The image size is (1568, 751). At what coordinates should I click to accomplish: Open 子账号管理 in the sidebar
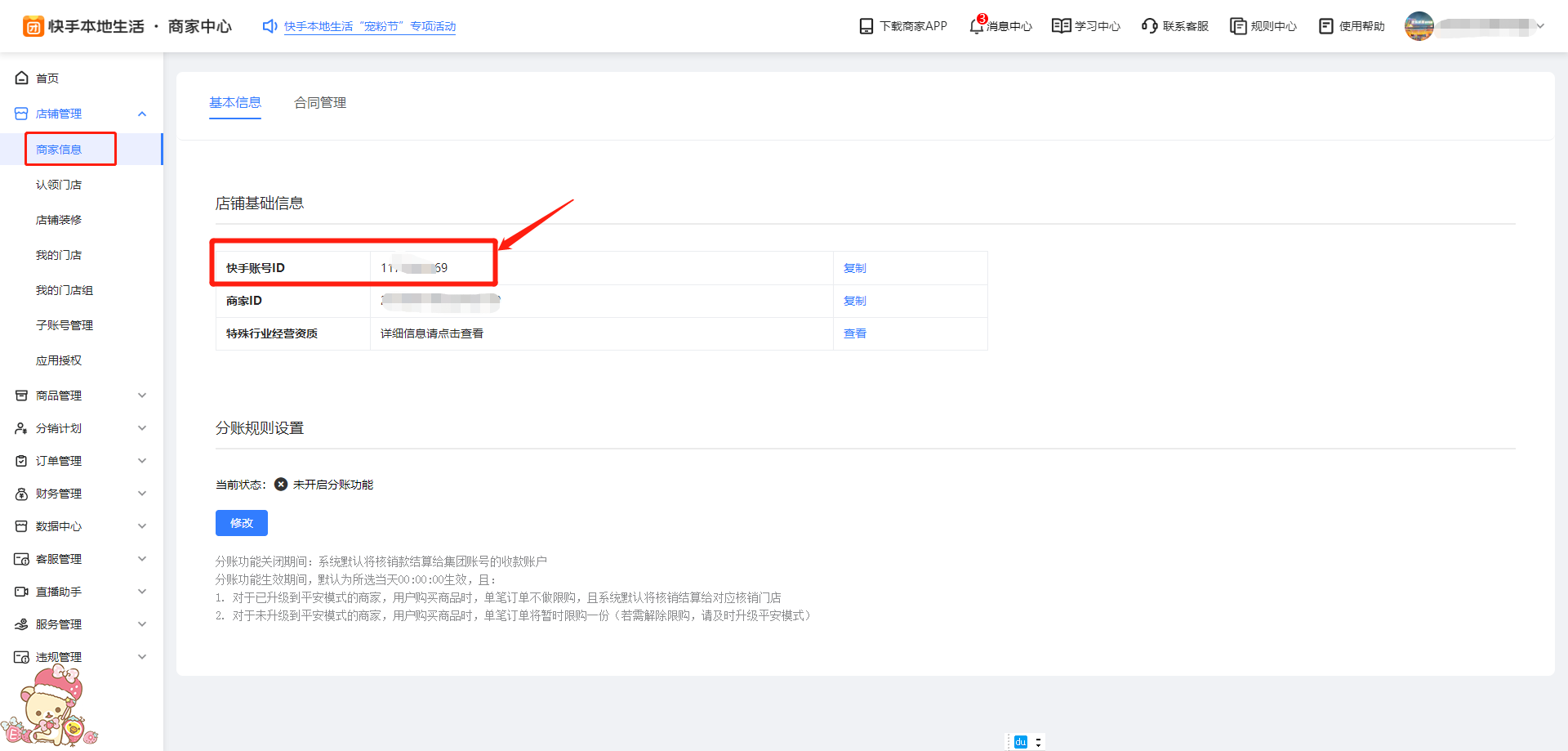(x=65, y=325)
